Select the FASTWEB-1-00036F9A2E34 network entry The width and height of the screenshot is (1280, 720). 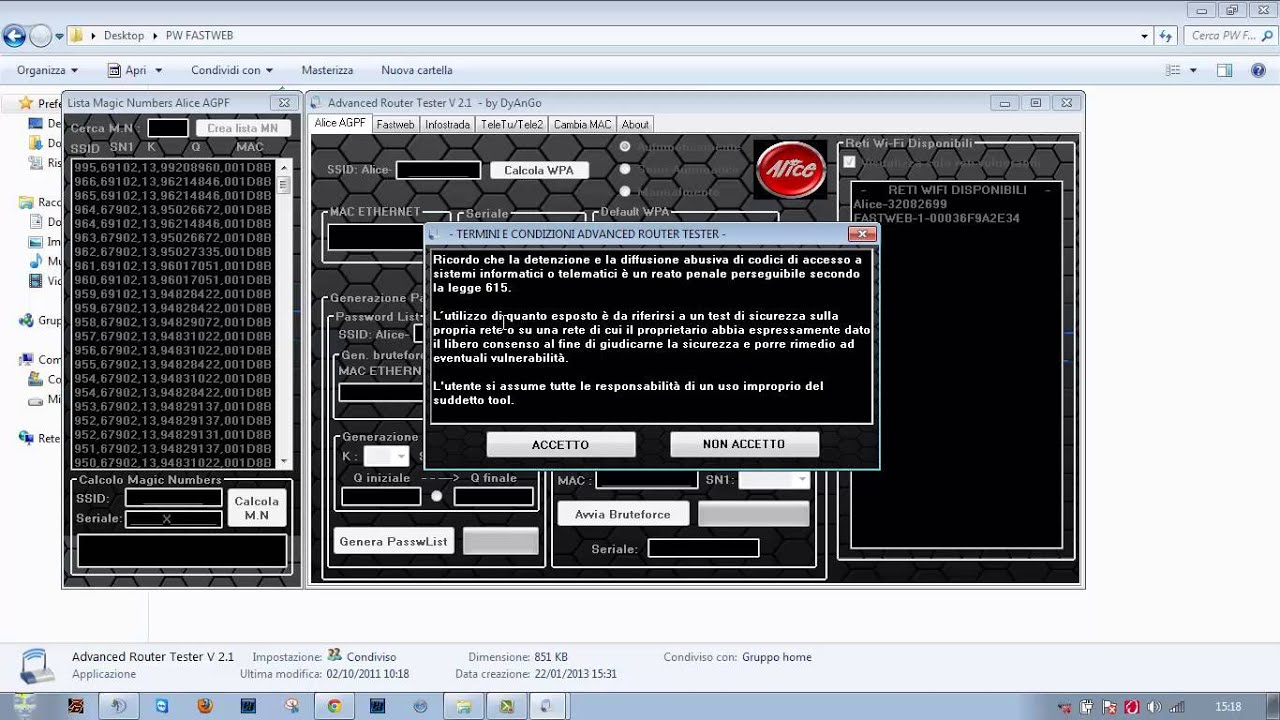pyautogui.click(x=936, y=218)
